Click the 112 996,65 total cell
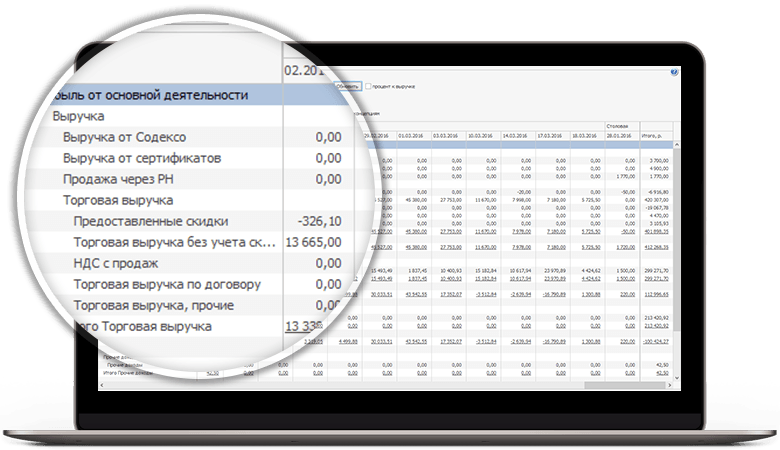 click(x=657, y=294)
